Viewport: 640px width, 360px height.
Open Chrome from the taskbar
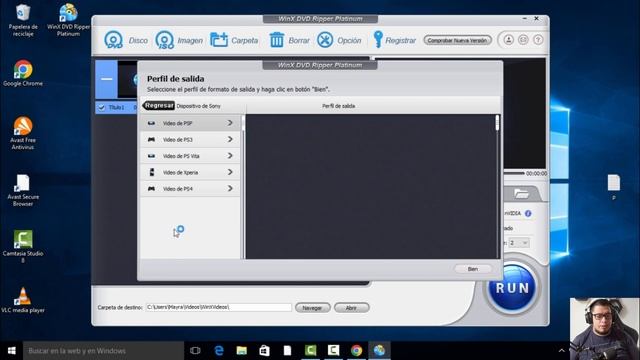pyautogui.click(x=356, y=351)
